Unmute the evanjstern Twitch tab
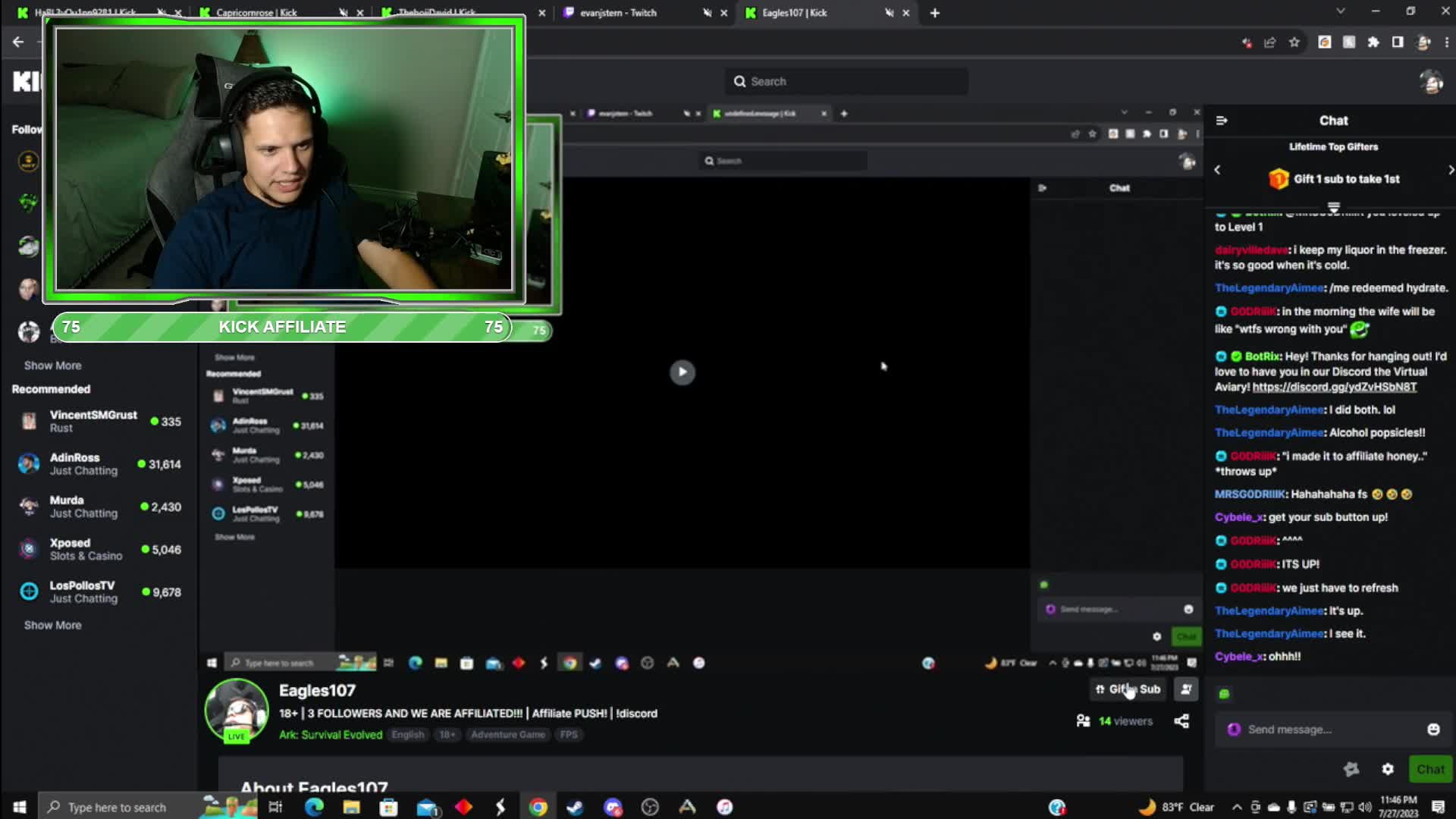The height and width of the screenshot is (819, 1456). pyautogui.click(x=707, y=13)
